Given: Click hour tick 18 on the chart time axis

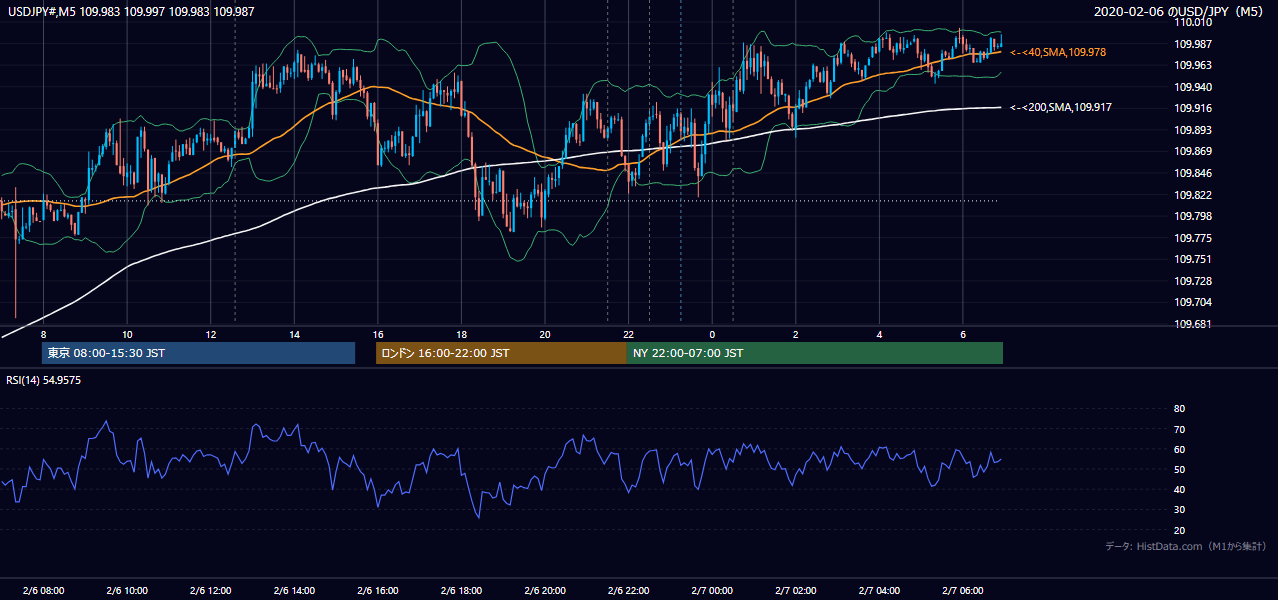Looking at the screenshot, I should (461, 334).
